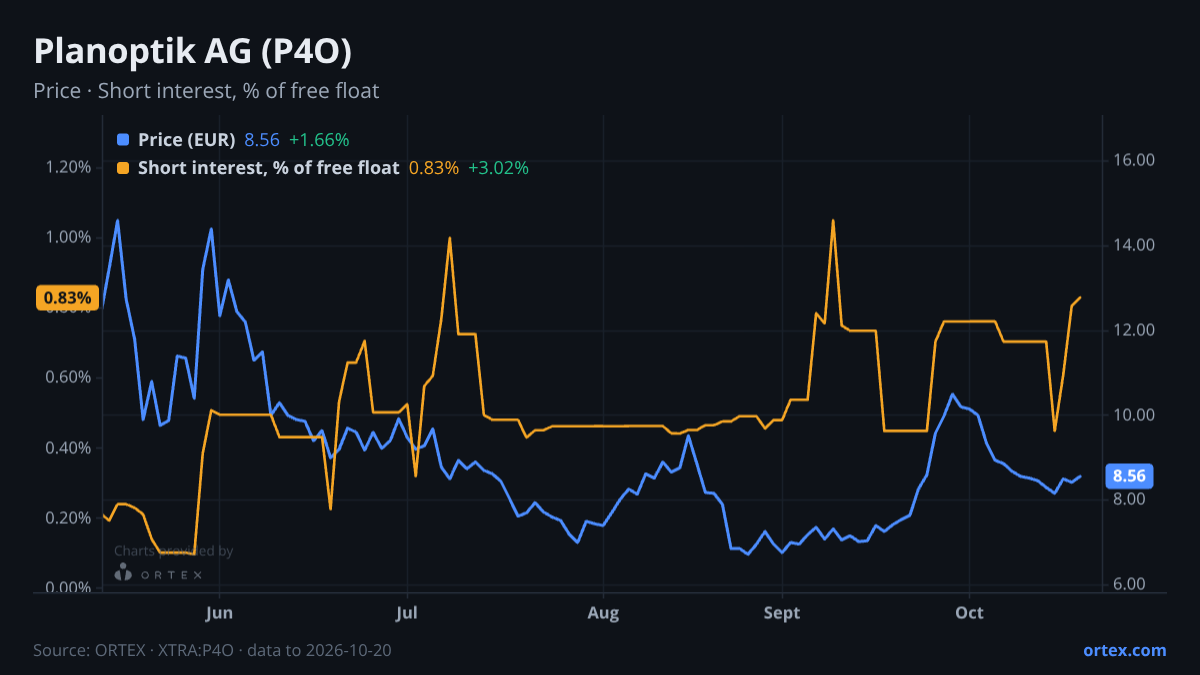Click the blue 8.56 right-axis marker
The width and height of the screenshot is (1200, 675).
tap(1128, 476)
